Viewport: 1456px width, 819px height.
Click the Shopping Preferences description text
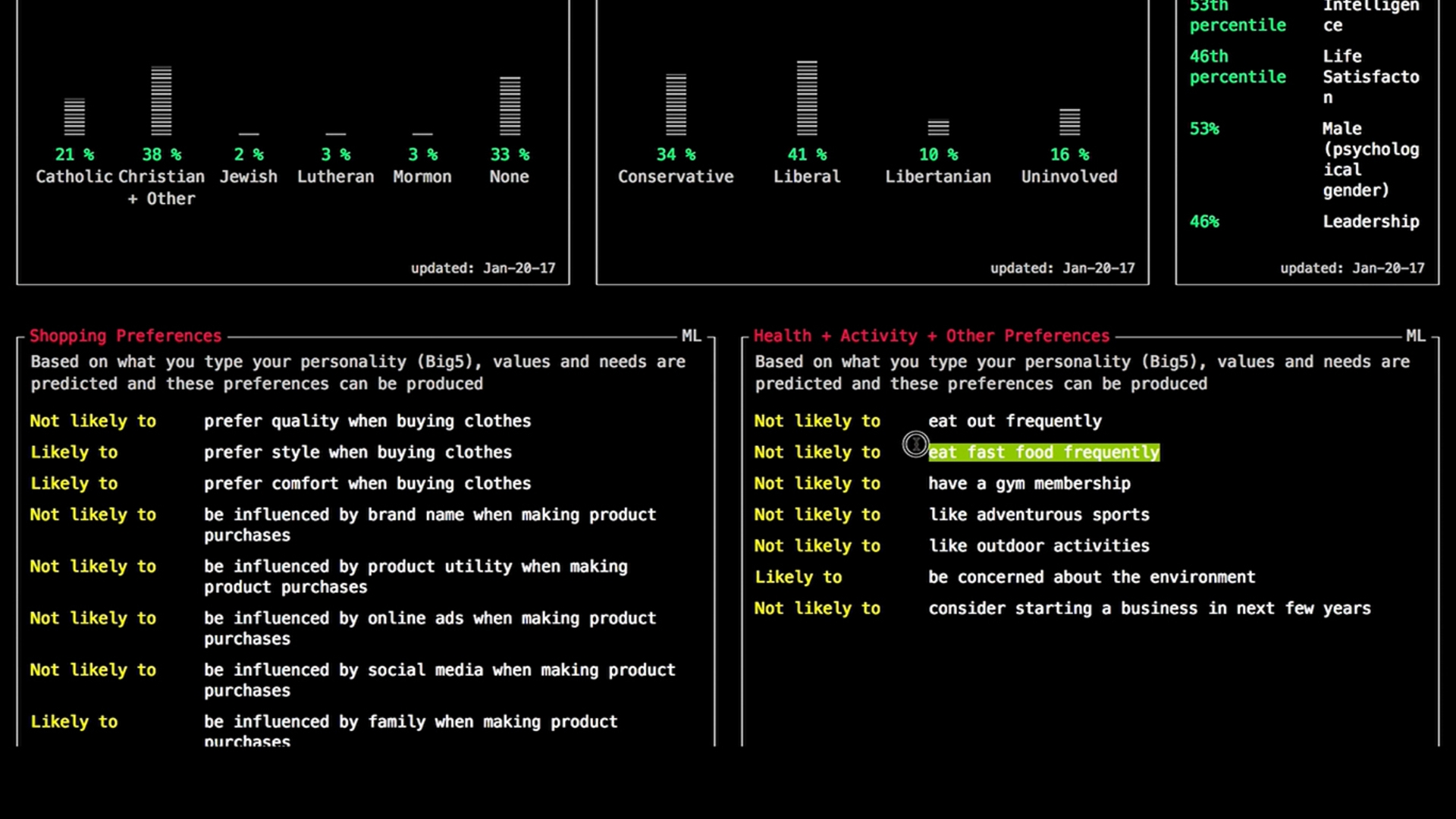(358, 372)
